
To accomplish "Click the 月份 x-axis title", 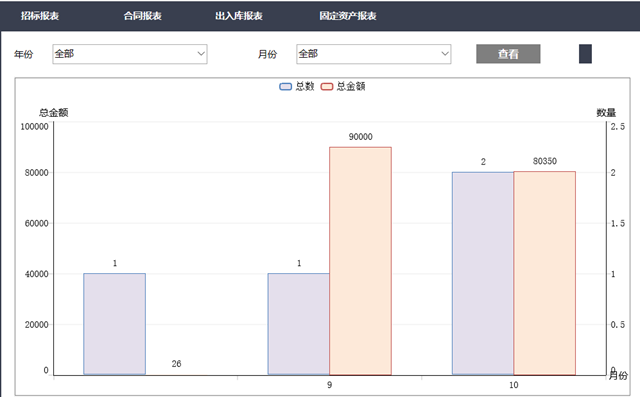I will click(x=618, y=375).
